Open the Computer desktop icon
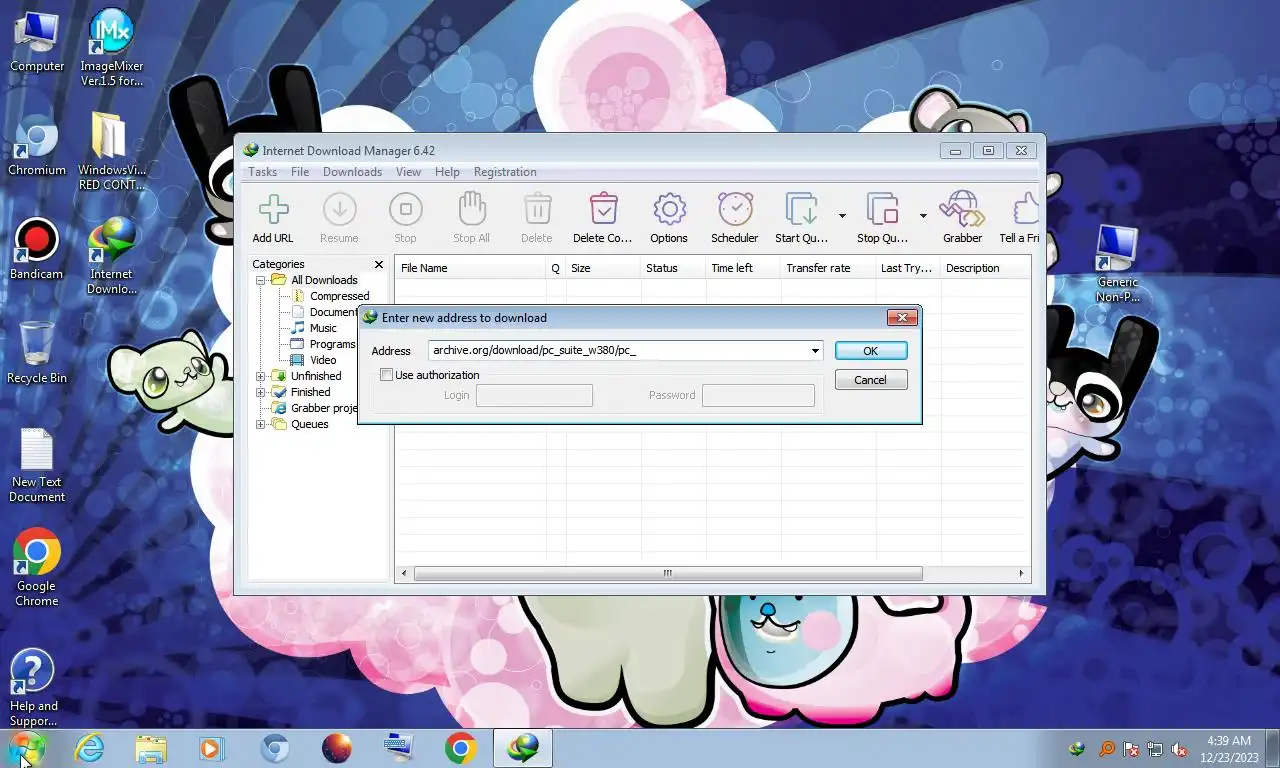The image size is (1280, 768). 37,42
